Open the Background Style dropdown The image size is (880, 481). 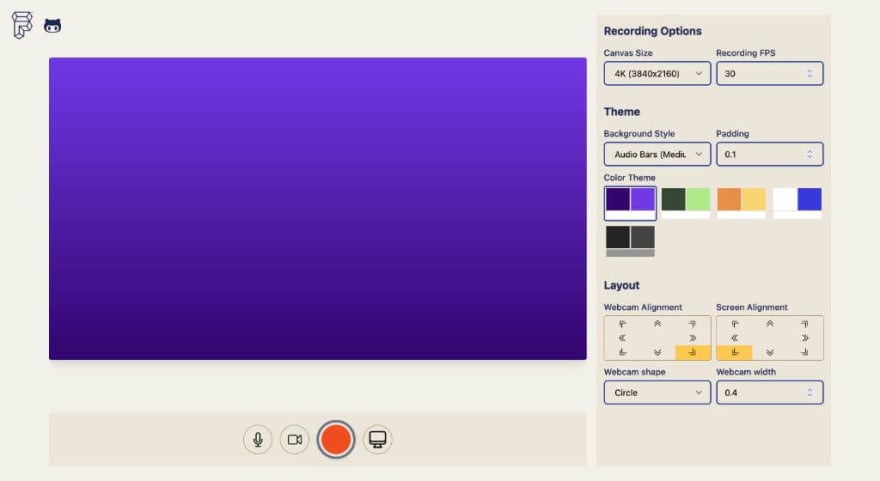click(x=657, y=154)
